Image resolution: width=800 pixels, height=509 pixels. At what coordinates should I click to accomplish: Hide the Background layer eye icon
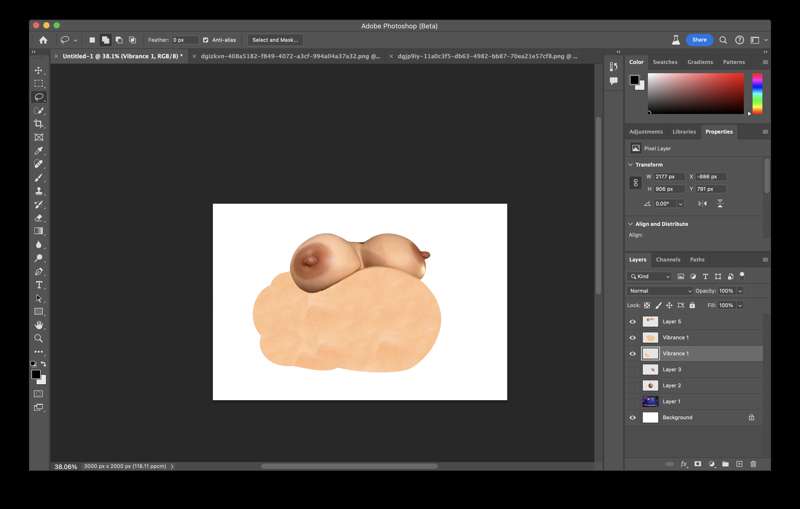tap(633, 418)
